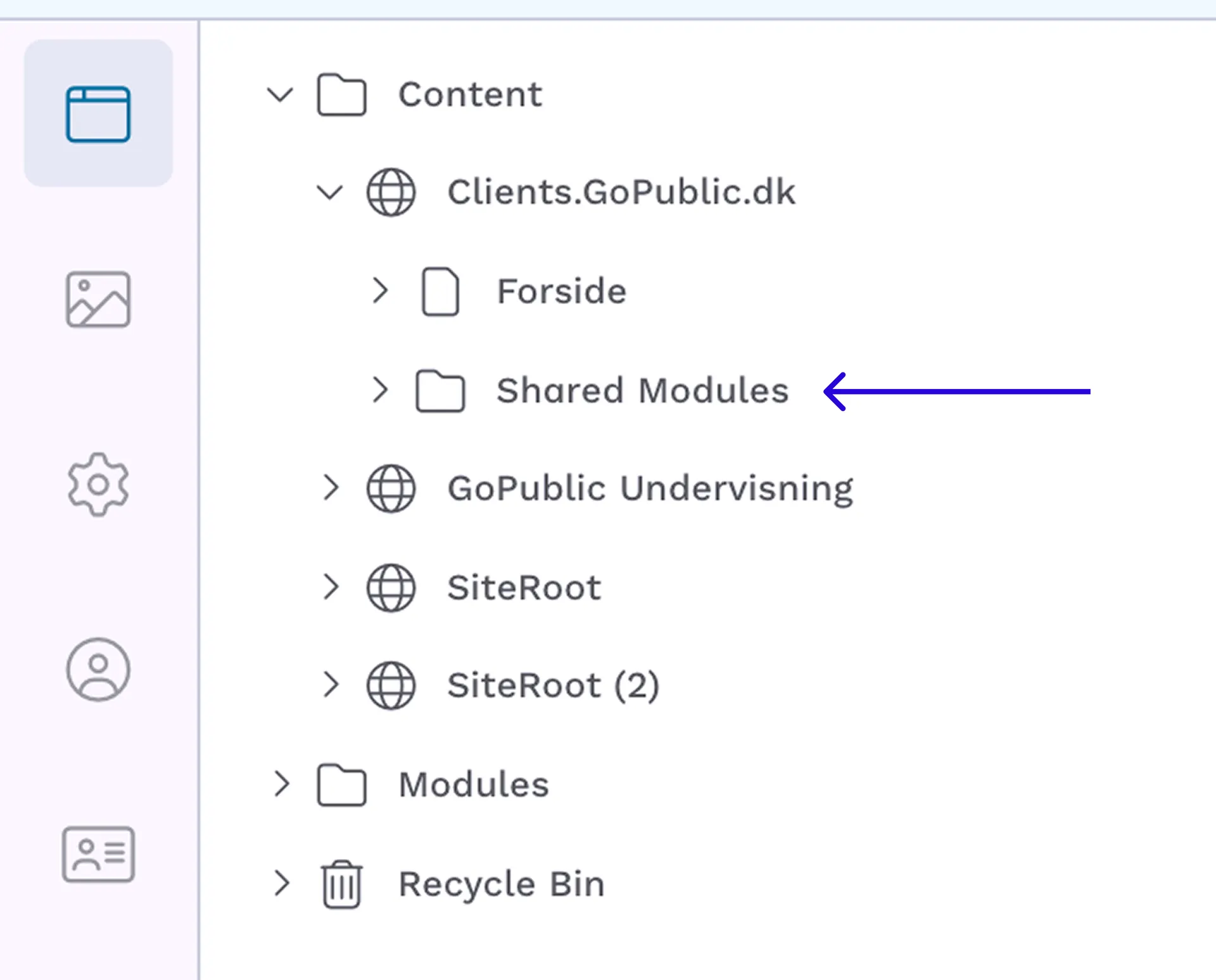This screenshot has width=1216, height=980.
Task: Open the Users section sidebar icon
Action: 98,669
